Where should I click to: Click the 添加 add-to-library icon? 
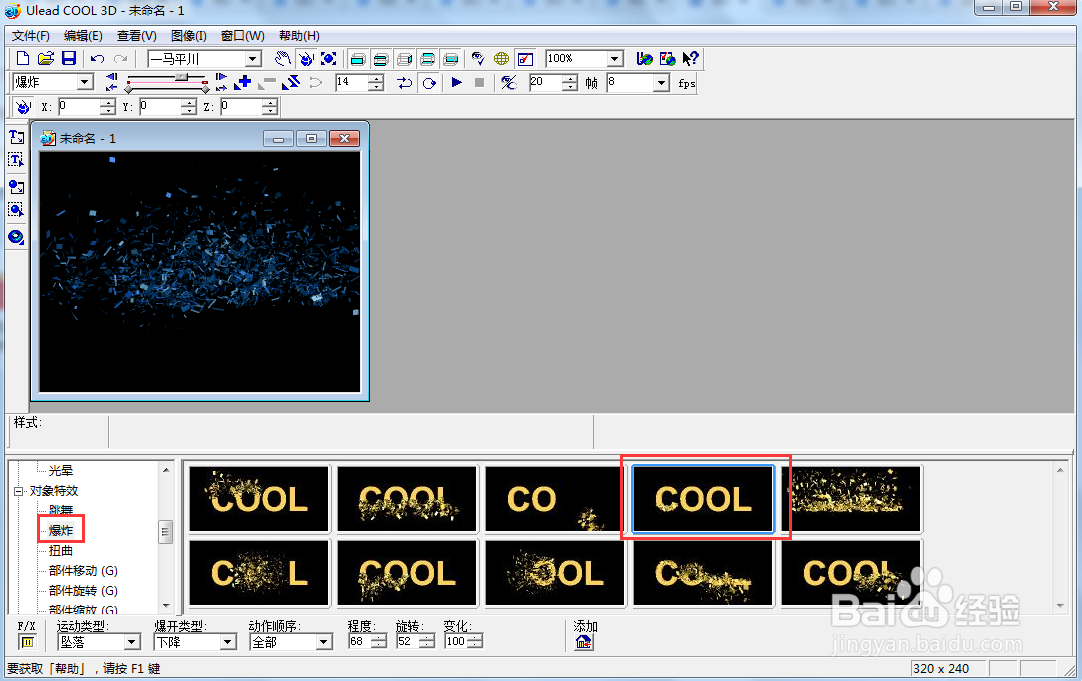click(x=584, y=642)
